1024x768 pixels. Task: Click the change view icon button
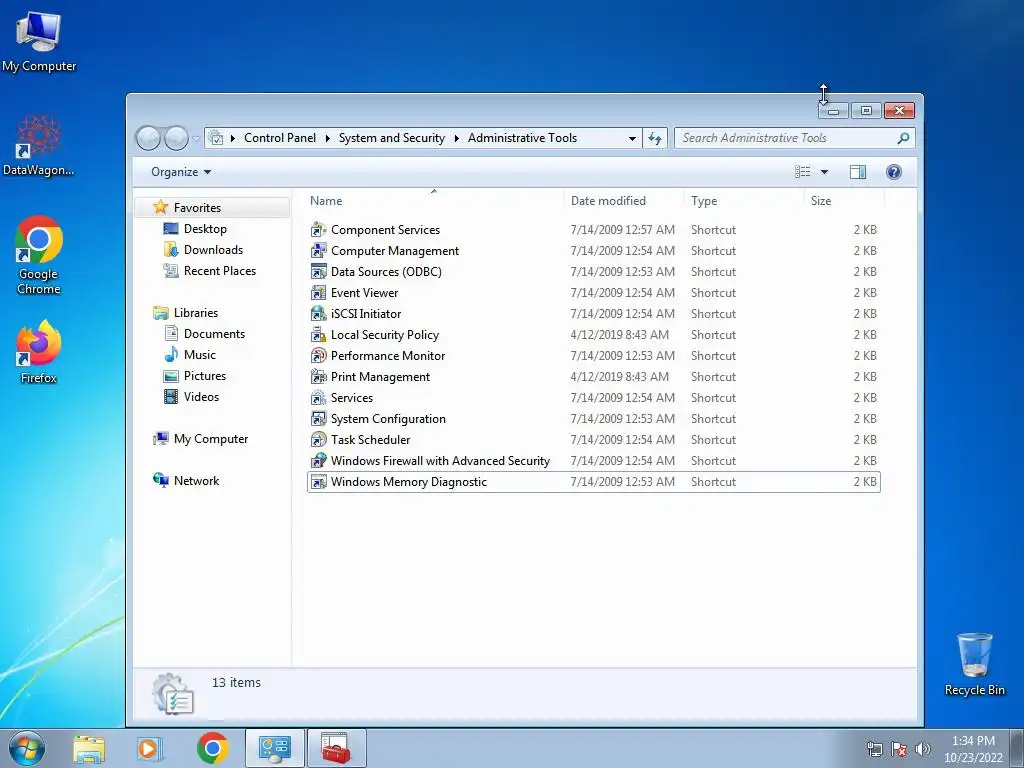click(x=803, y=172)
